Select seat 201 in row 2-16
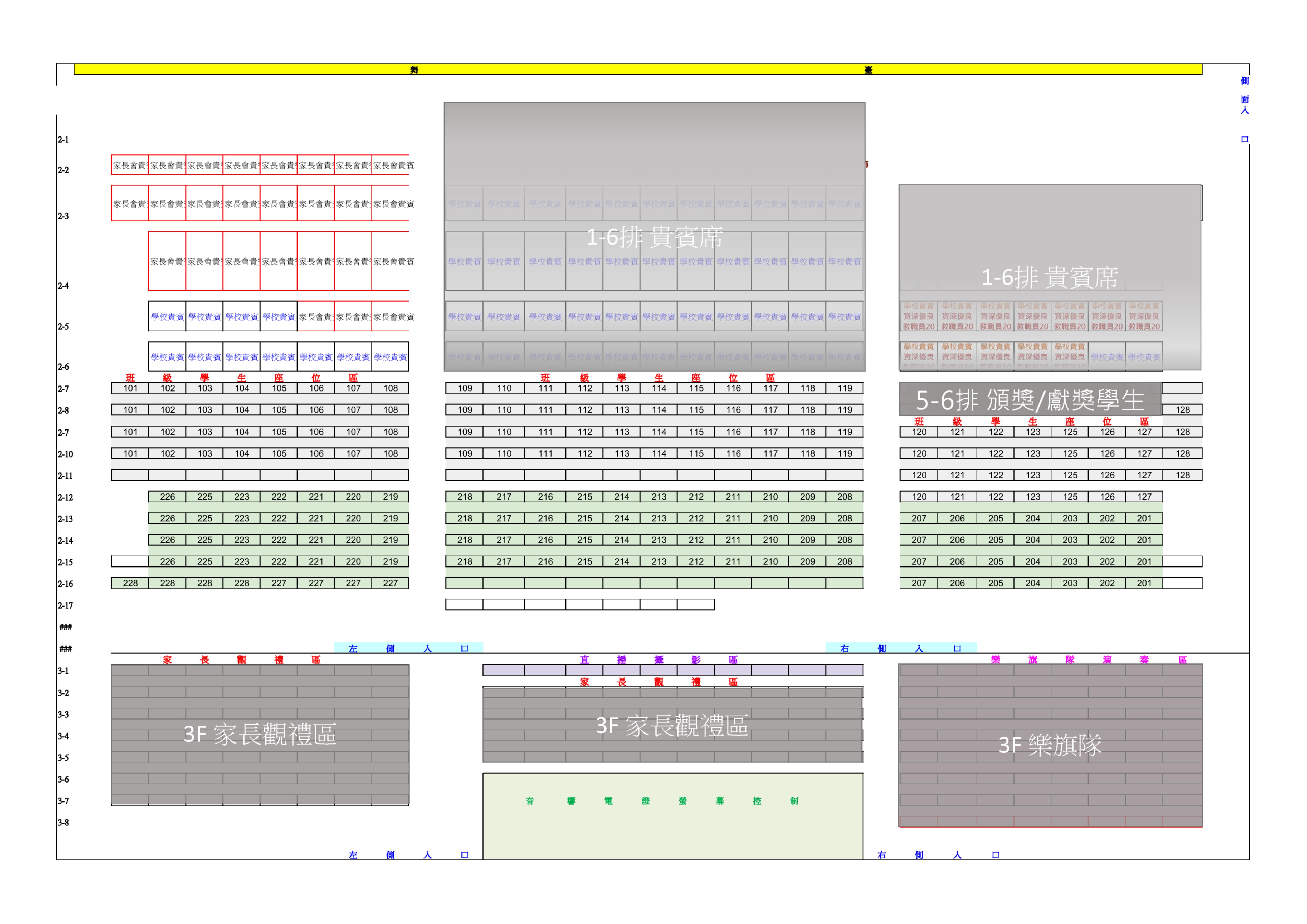 [1144, 583]
